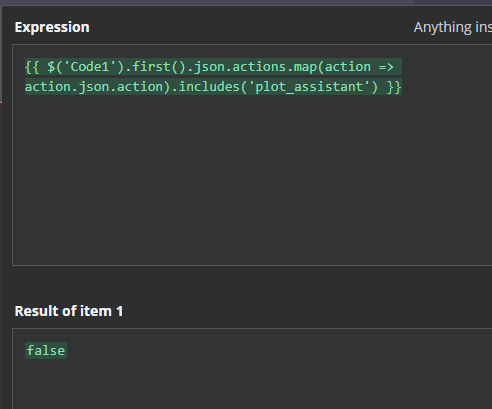Click the word 'actions' in the expression
The width and height of the screenshot is (492, 409).
pyautogui.click(x=259, y=67)
